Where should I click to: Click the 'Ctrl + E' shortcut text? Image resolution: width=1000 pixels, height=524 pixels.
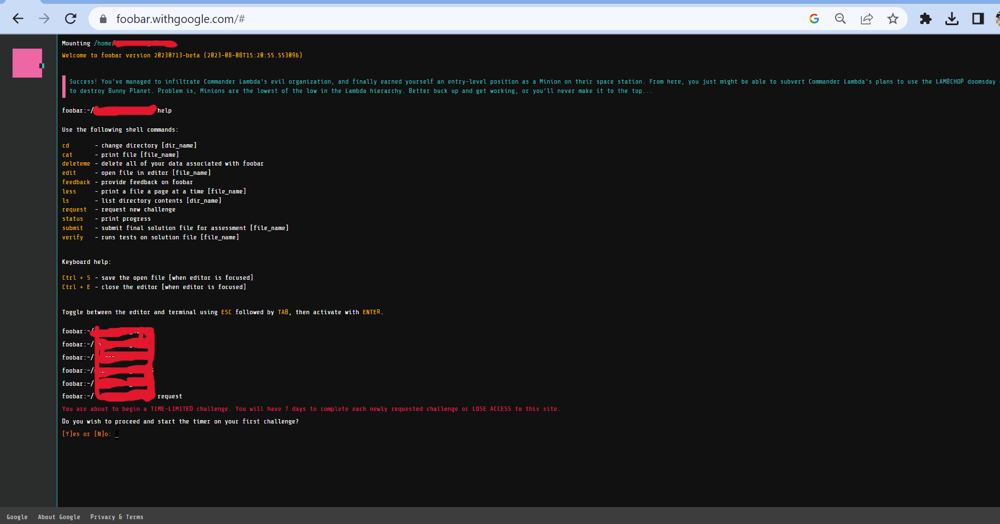pos(76,287)
